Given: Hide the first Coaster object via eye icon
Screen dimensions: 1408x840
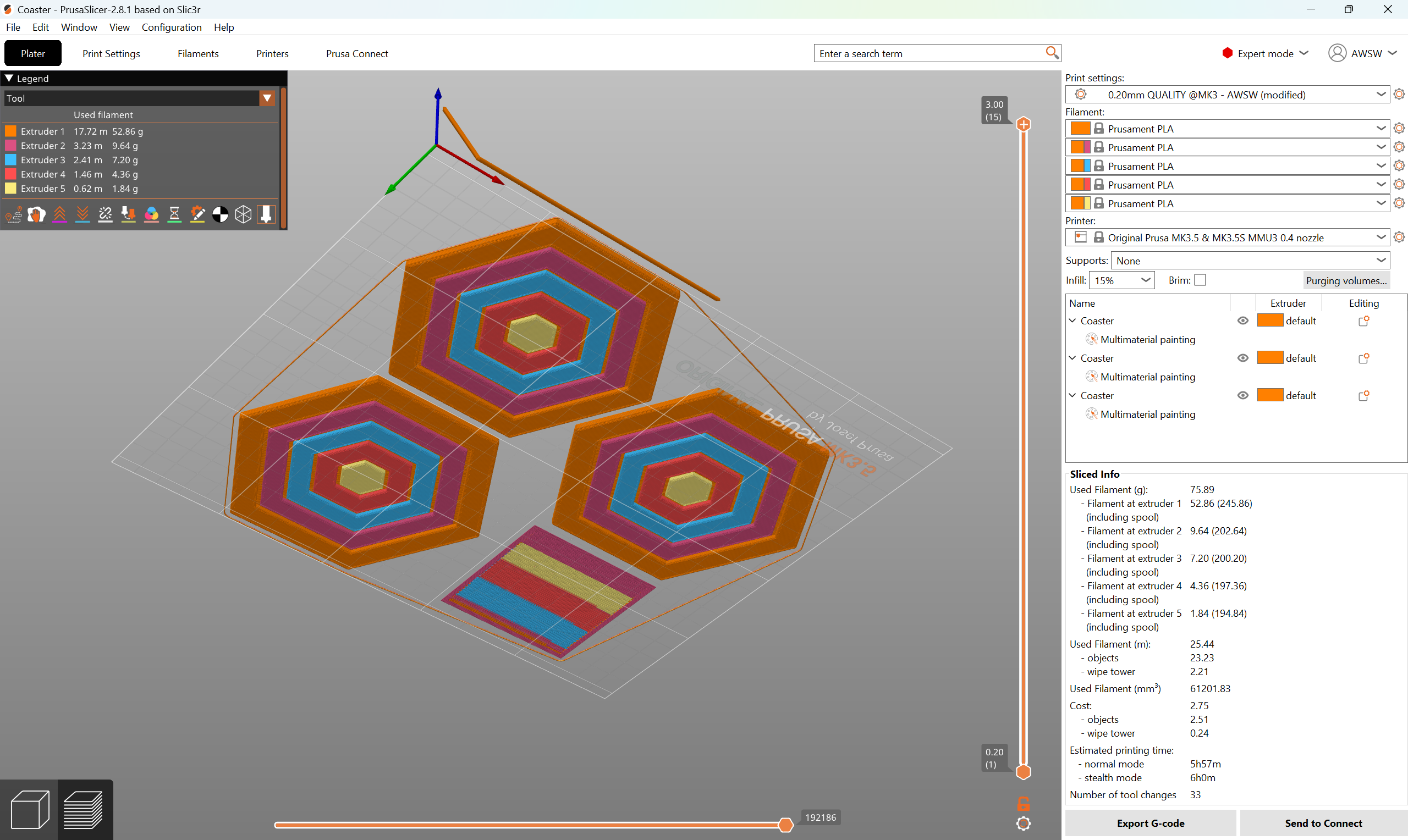Looking at the screenshot, I should (1242, 321).
